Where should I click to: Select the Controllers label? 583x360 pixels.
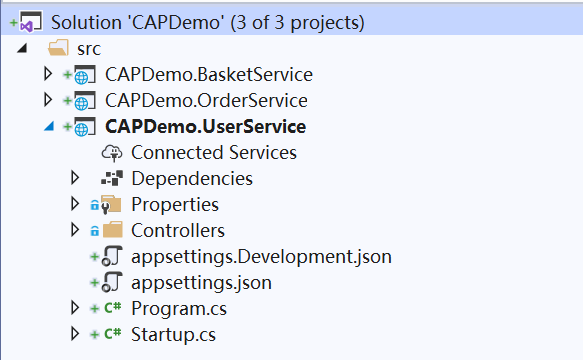coord(178,231)
